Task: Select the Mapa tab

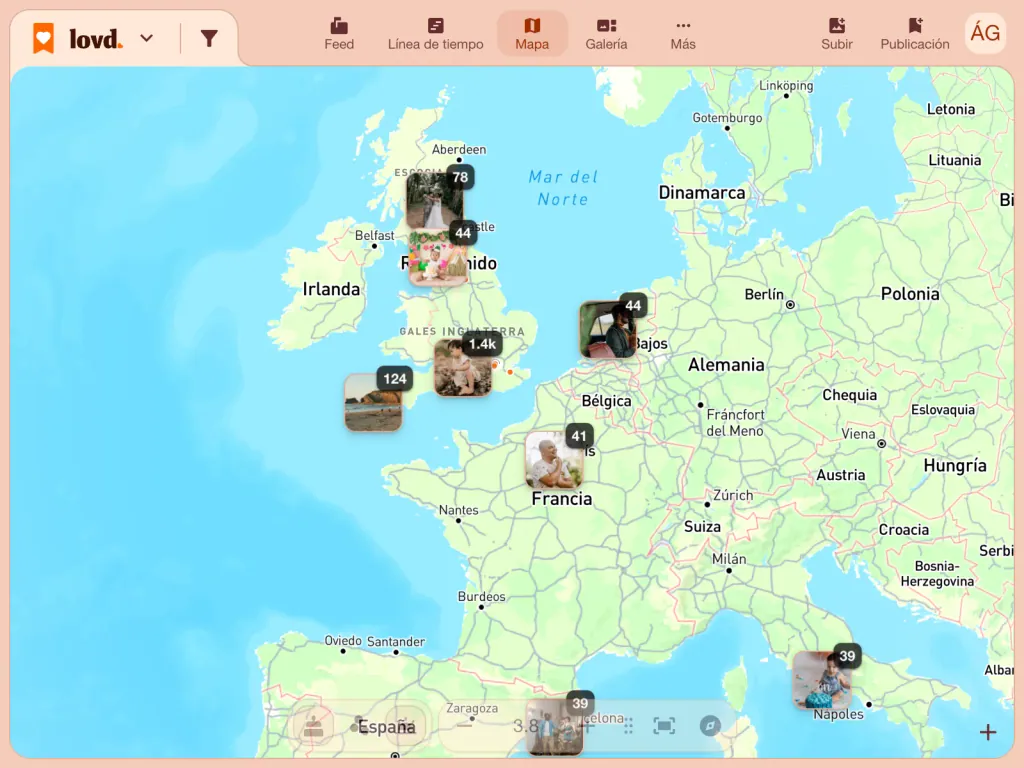Action: [x=532, y=34]
